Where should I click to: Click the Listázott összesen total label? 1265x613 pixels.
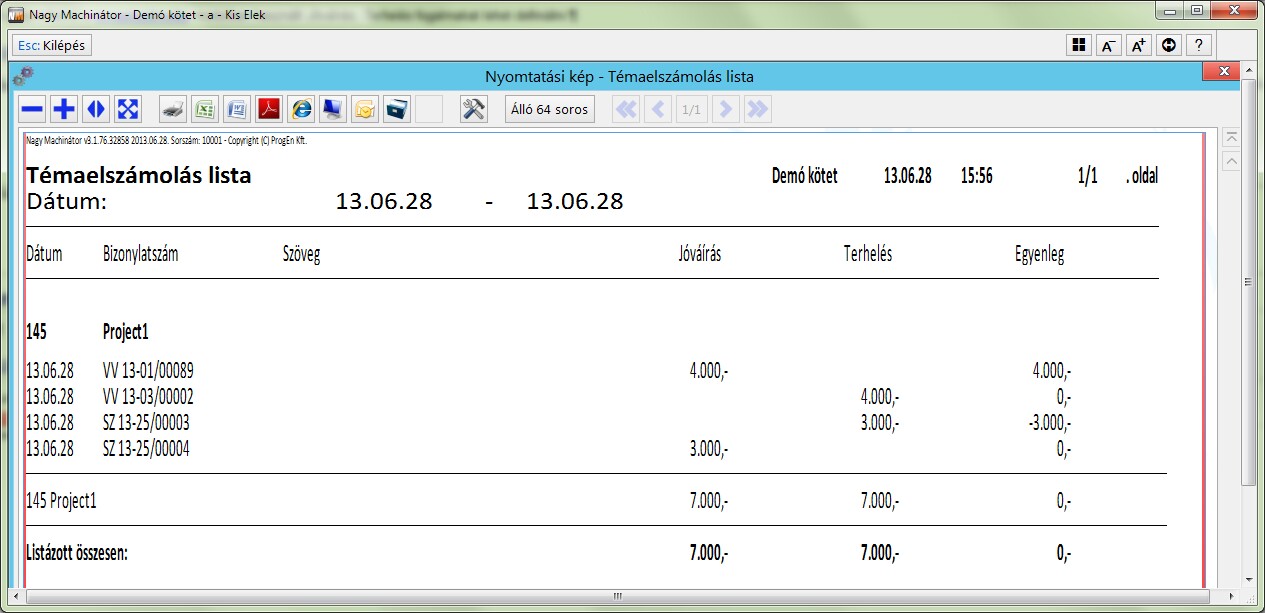pos(77,553)
